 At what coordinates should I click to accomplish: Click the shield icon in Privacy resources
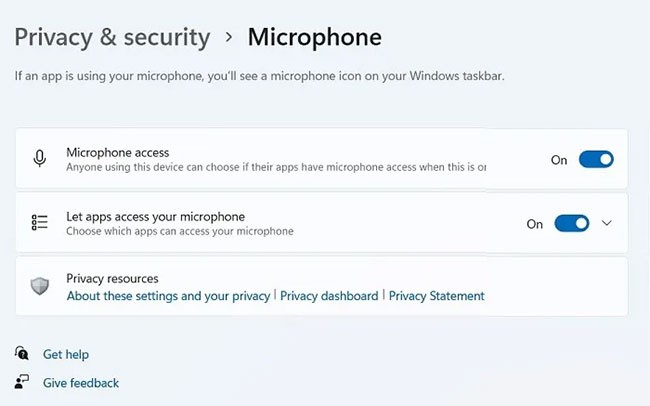[40, 287]
